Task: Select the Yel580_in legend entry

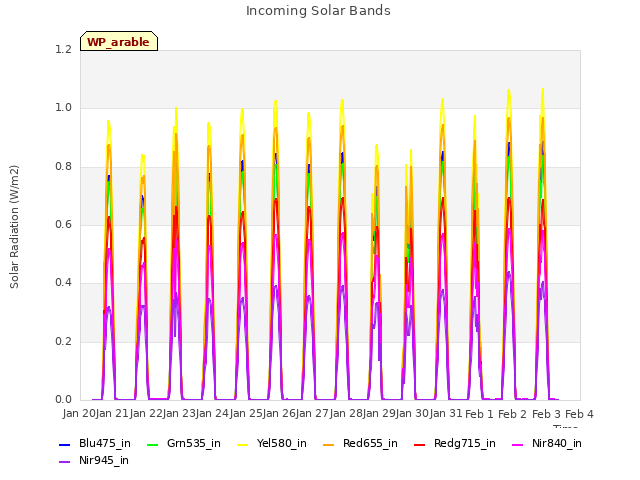Action: (x=272, y=444)
